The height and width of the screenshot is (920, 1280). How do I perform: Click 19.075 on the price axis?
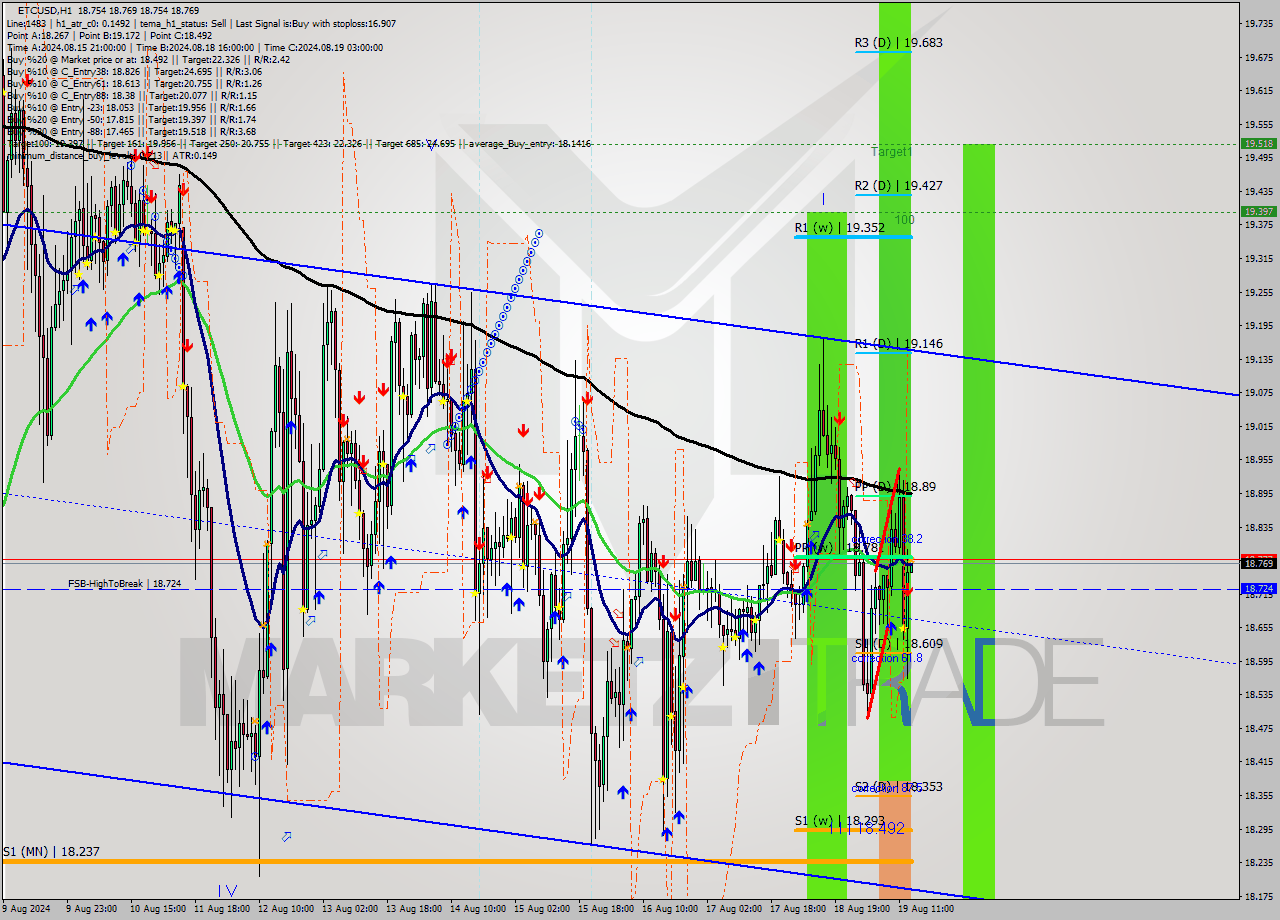[x=1258, y=392]
